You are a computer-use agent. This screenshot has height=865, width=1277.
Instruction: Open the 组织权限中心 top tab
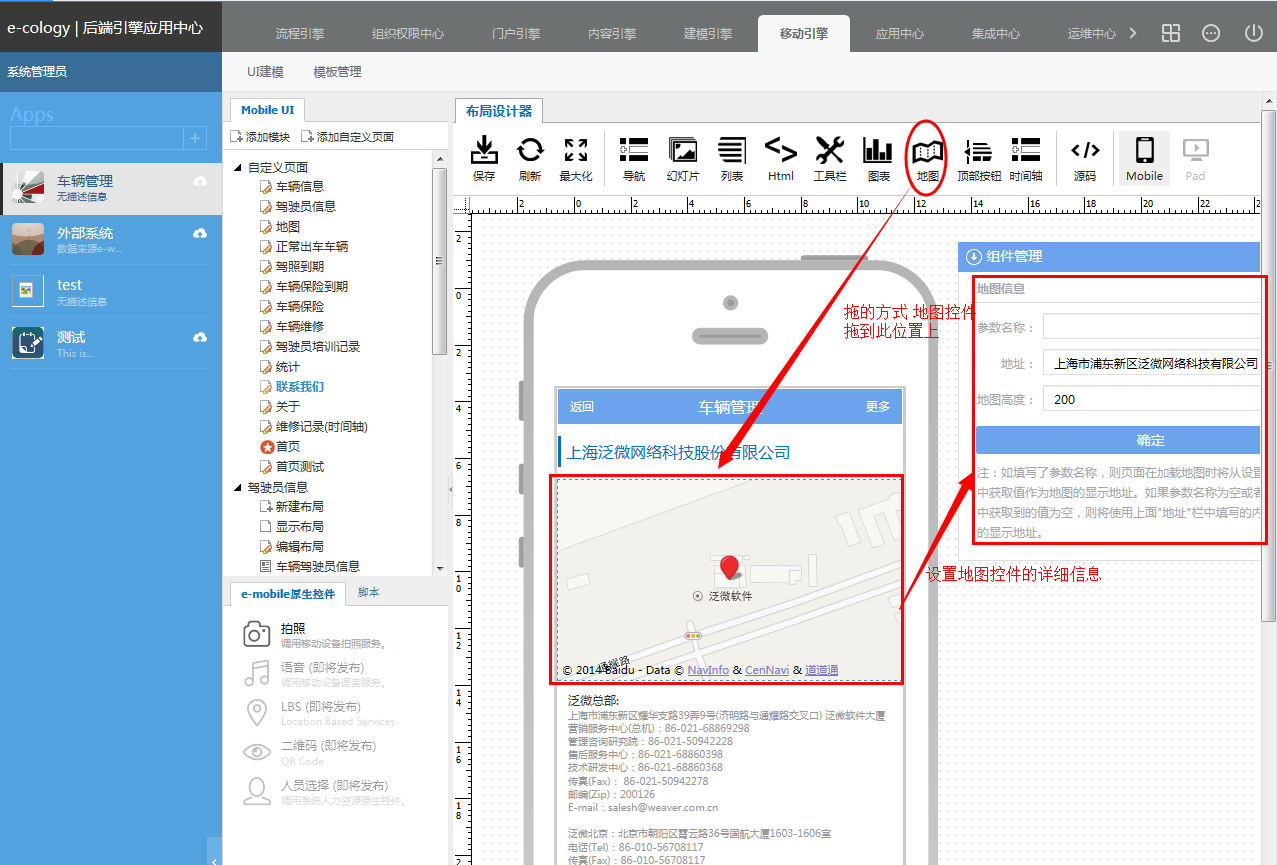[408, 33]
